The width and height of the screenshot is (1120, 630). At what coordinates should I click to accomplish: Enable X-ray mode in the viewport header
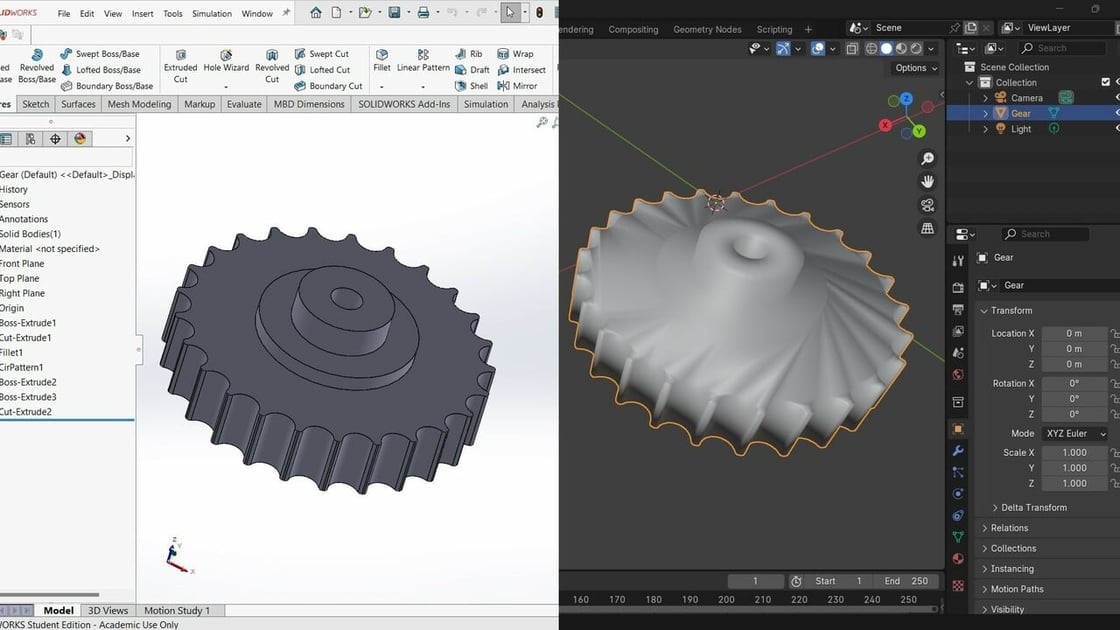(x=852, y=48)
